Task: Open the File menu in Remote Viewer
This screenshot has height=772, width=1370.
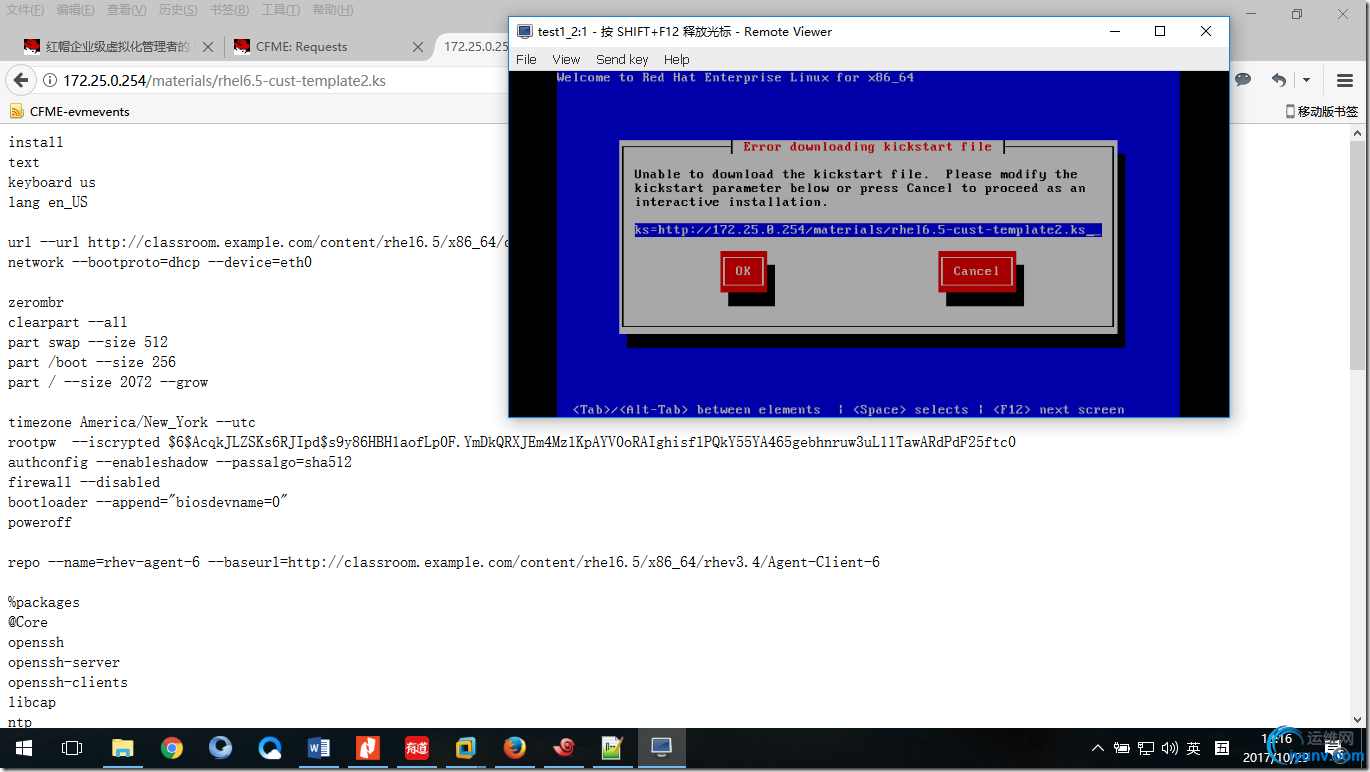Action: (x=526, y=59)
